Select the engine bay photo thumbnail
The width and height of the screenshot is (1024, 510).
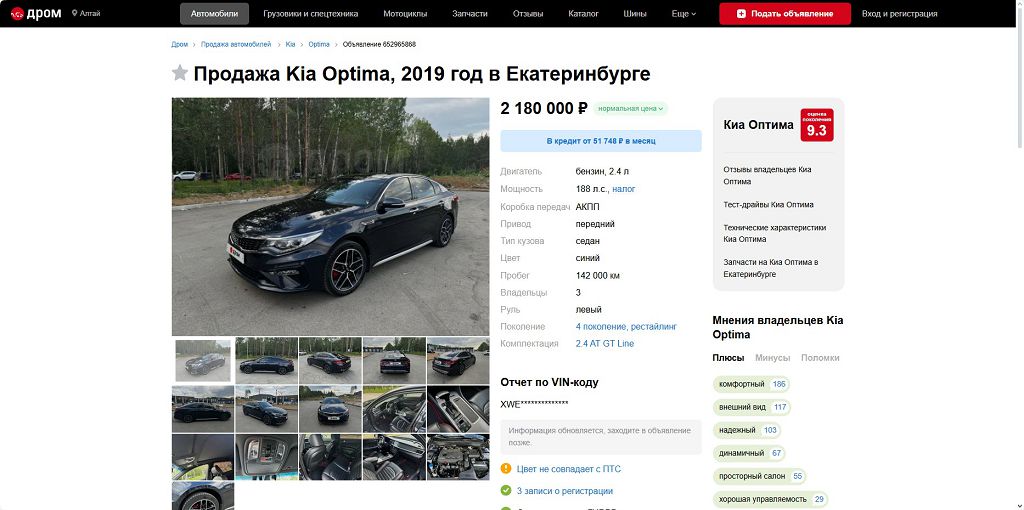458,457
